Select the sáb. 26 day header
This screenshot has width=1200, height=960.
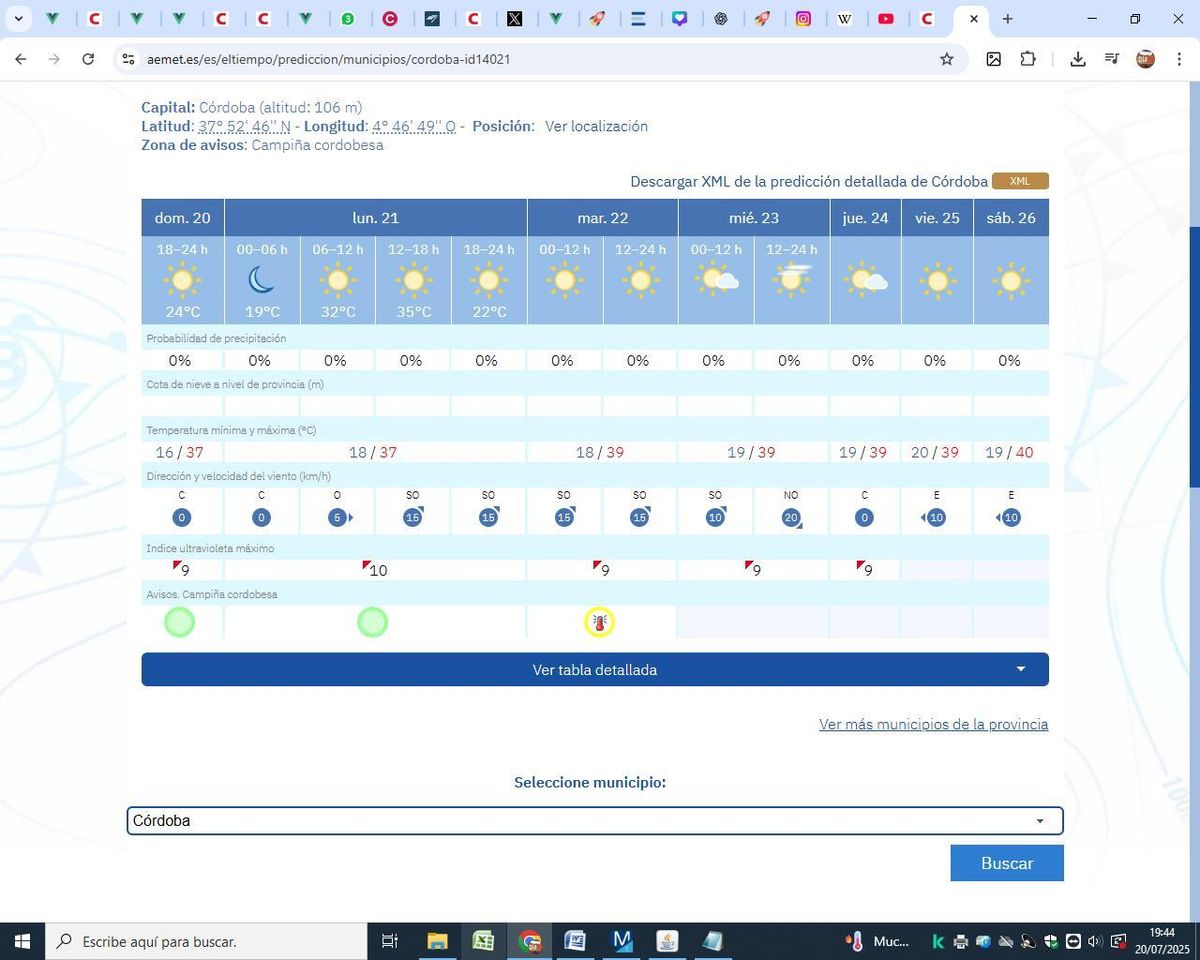[1011, 217]
